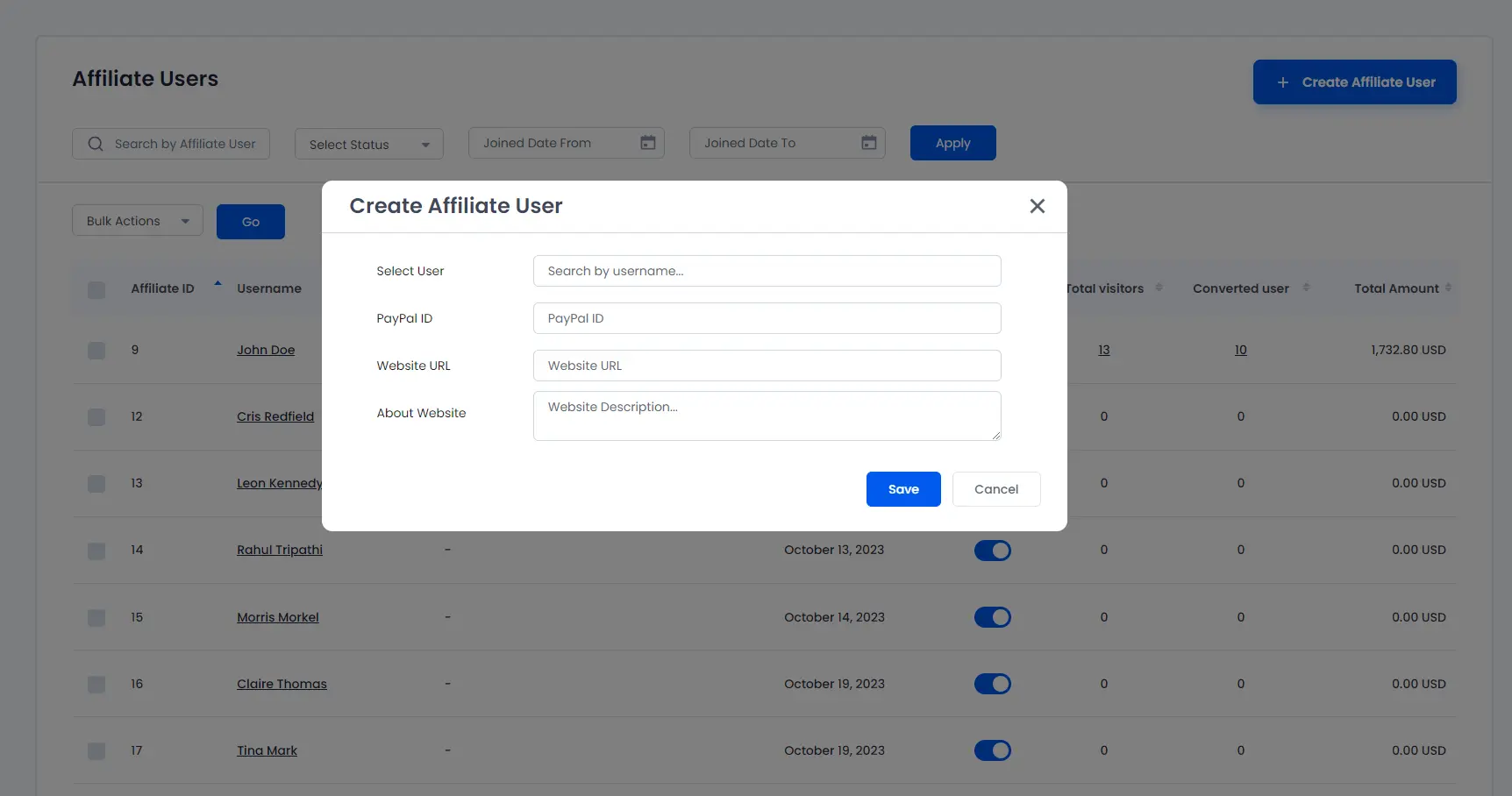Toggle status switch for October 13, 2023 row
The height and width of the screenshot is (796, 1512).
click(x=993, y=551)
